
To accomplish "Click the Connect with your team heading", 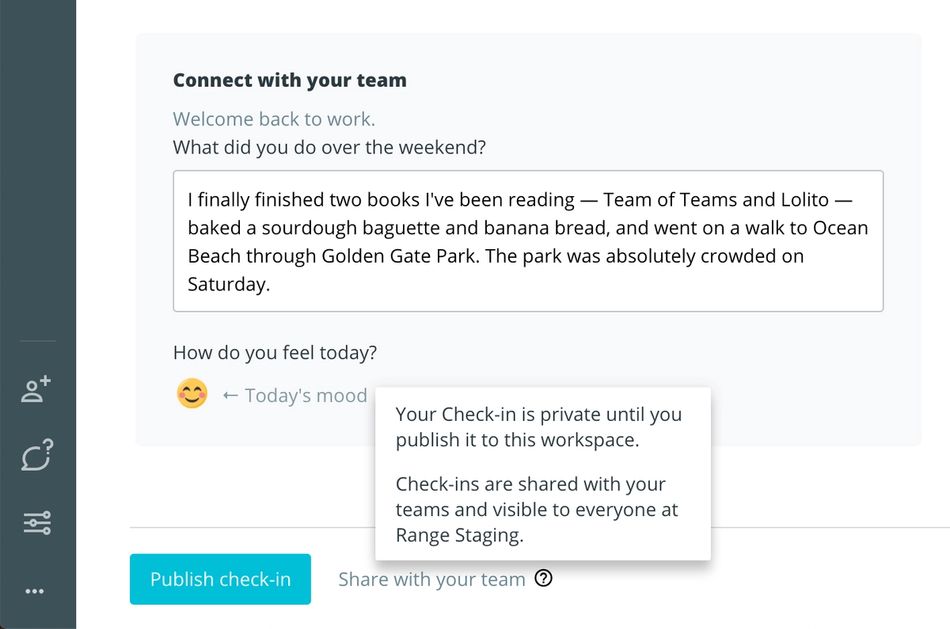I will point(290,80).
